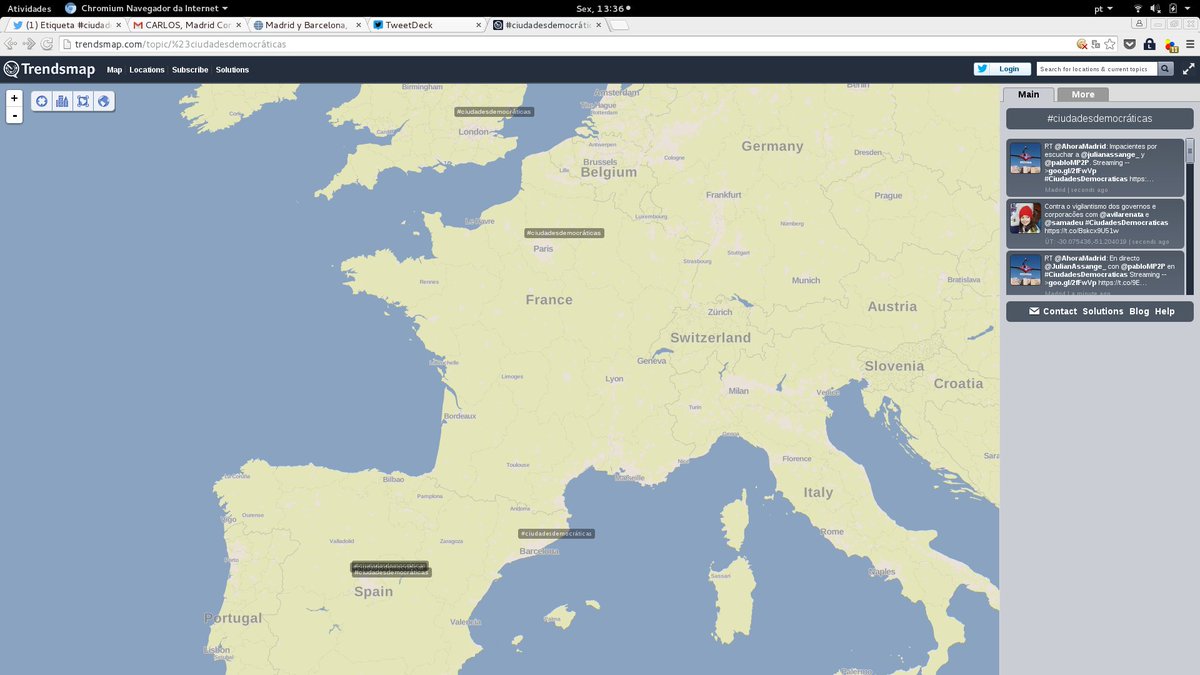Reload the page
Viewport: 1200px width, 675px height.
coord(47,44)
